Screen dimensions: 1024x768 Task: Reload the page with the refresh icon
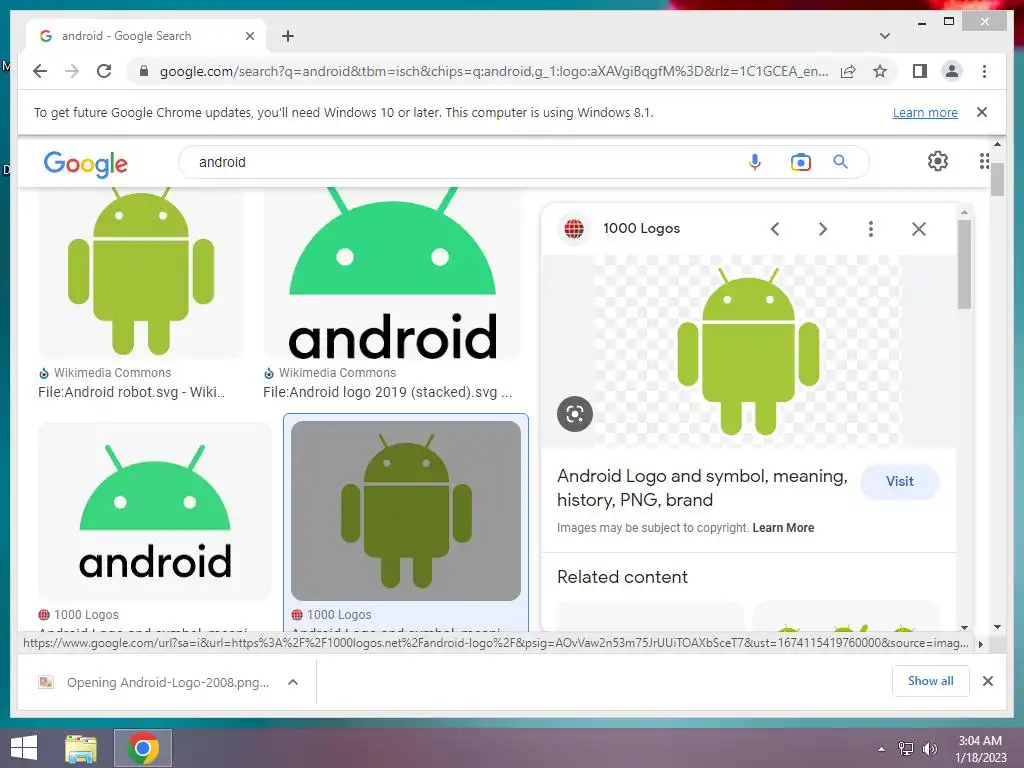point(104,71)
